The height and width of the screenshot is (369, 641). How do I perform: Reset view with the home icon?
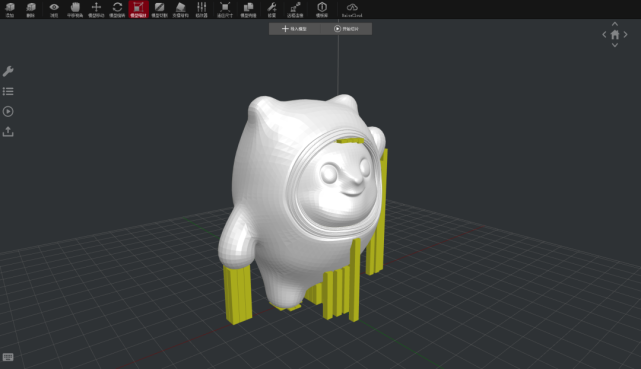pos(615,35)
